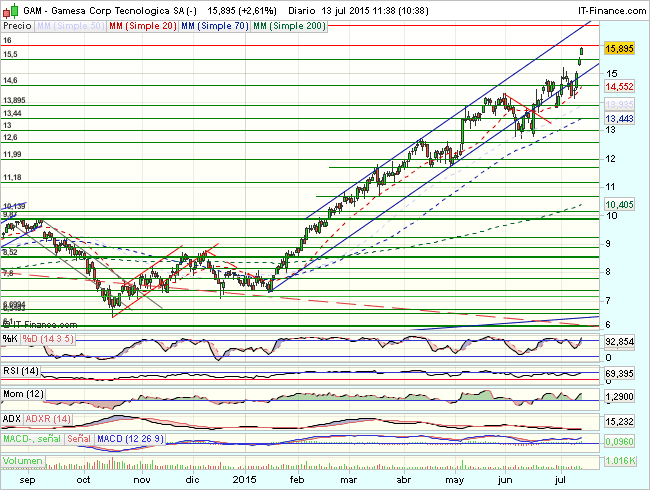
Task: Toggle the MM (Simple 200) indicator label
Action: 289,26
